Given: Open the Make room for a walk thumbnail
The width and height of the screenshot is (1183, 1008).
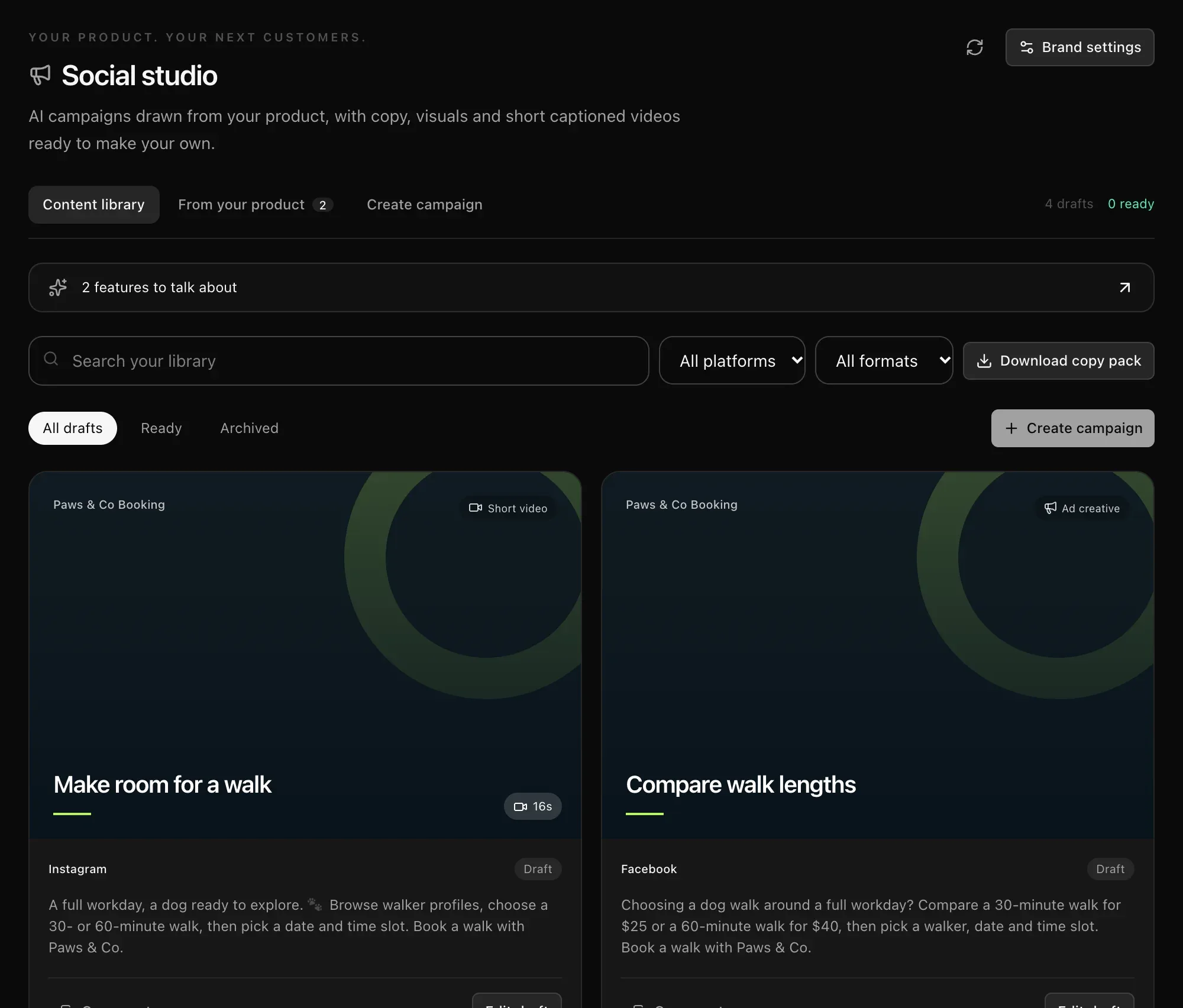Looking at the screenshot, I should (x=305, y=655).
